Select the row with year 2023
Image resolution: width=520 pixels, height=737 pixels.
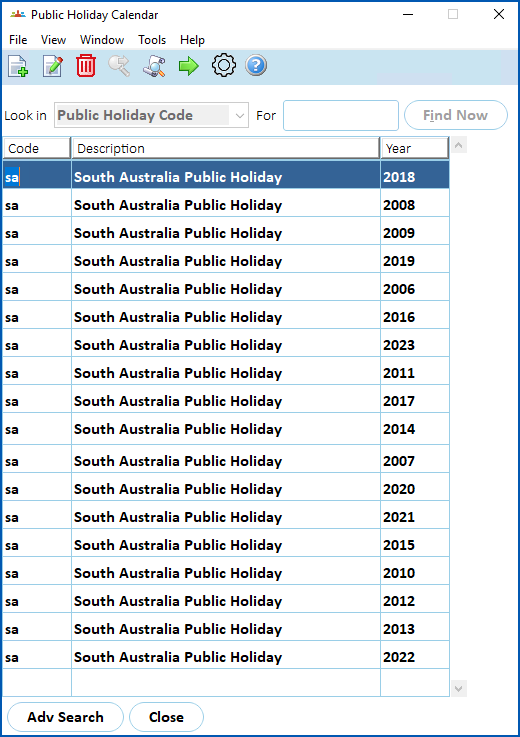click(226, 343)
